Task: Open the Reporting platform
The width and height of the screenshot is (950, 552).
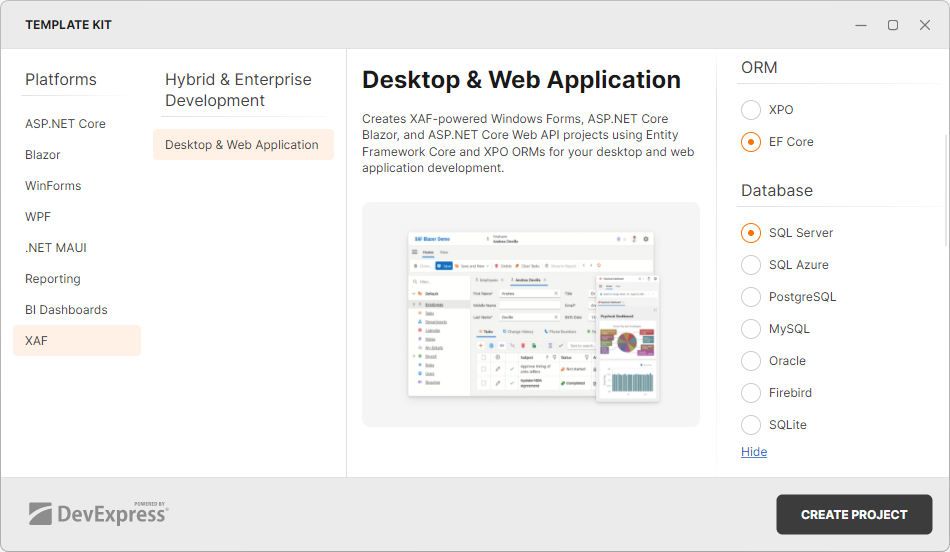Action: pos(77,279)
